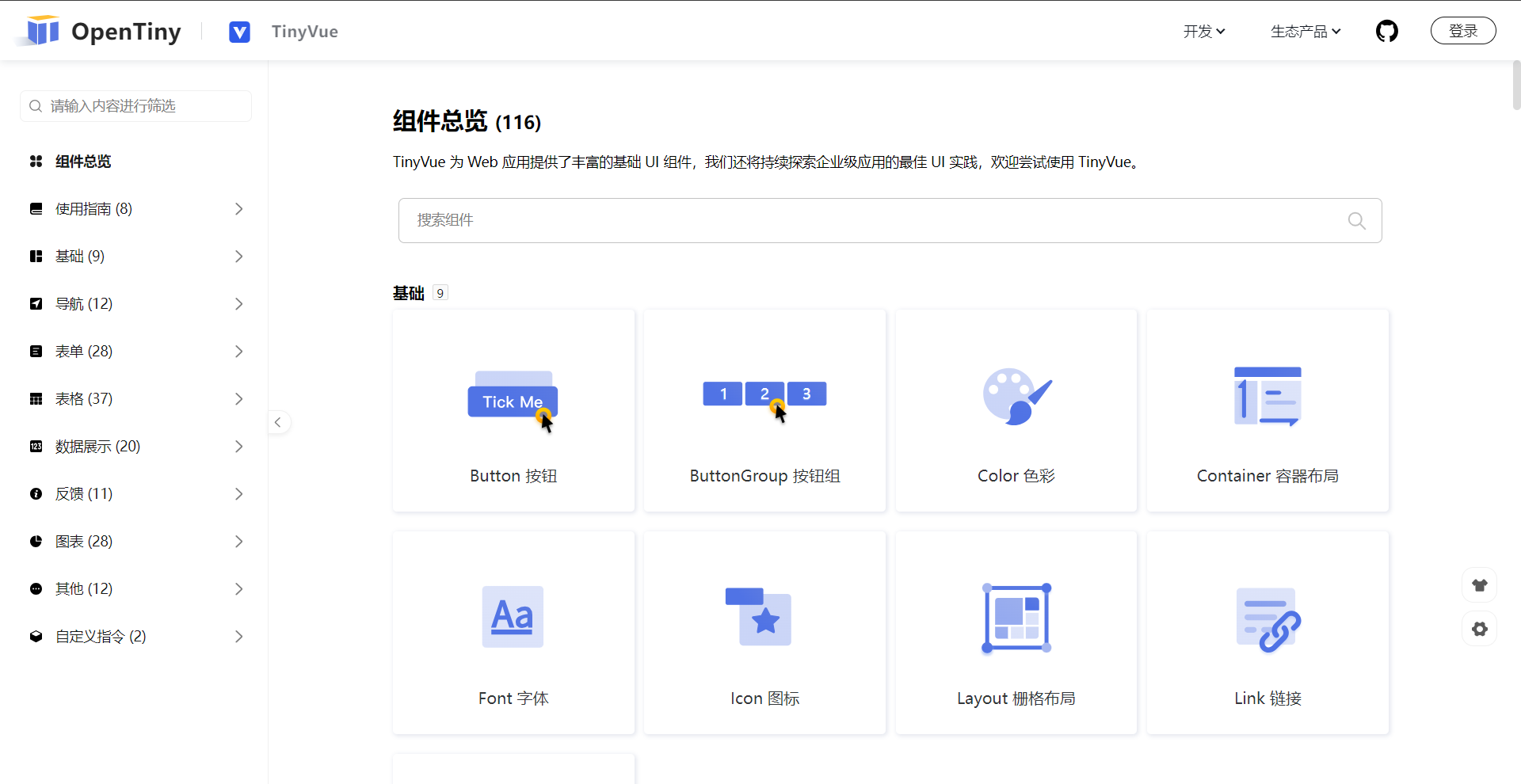
Task: Click the 表格 grid sidebar icon
Action: tap(36, 399)
